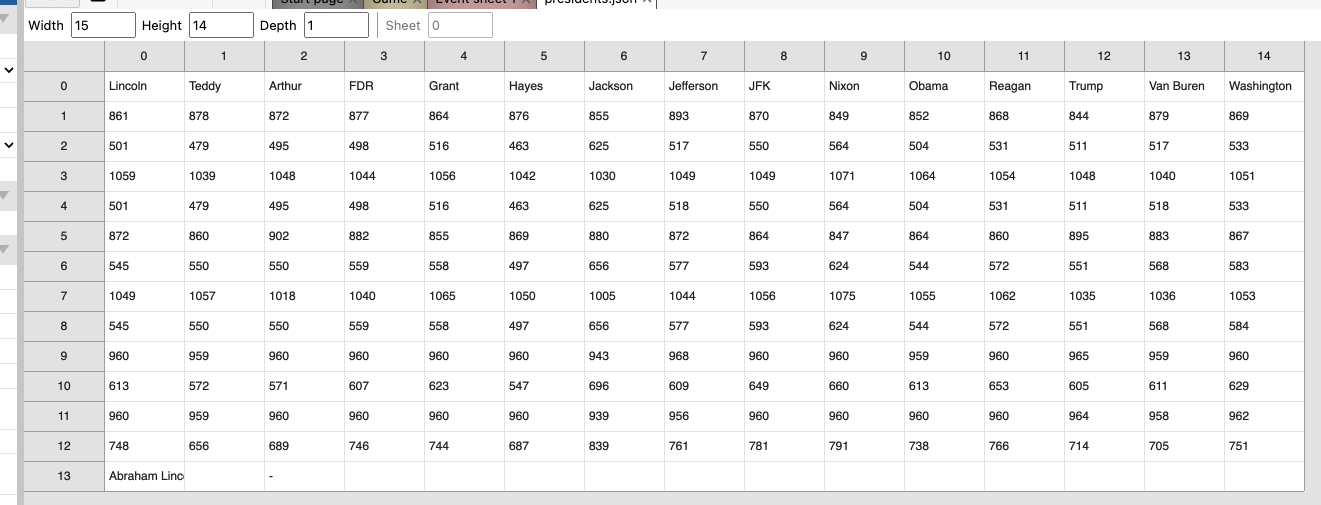
Task: Click the Width input field
Action: click(103, 25)
